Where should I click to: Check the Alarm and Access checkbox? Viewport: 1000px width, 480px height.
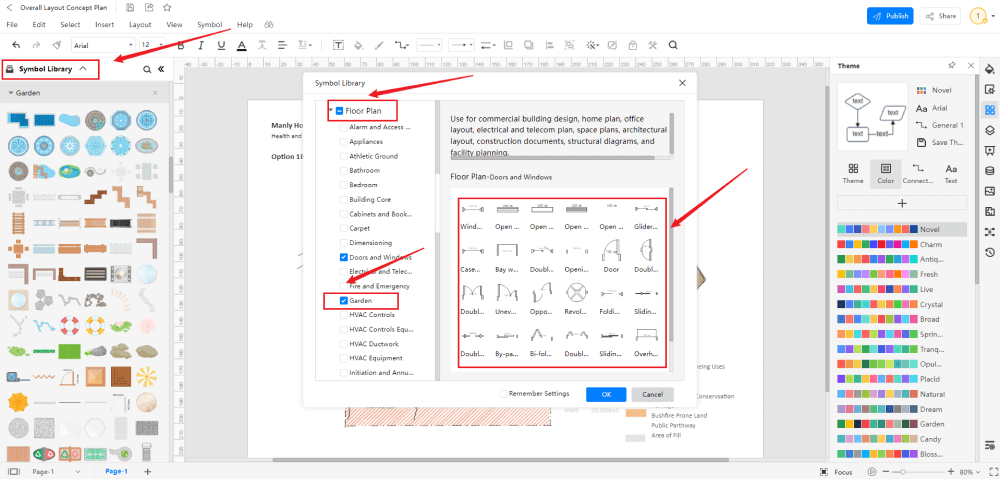344,127
